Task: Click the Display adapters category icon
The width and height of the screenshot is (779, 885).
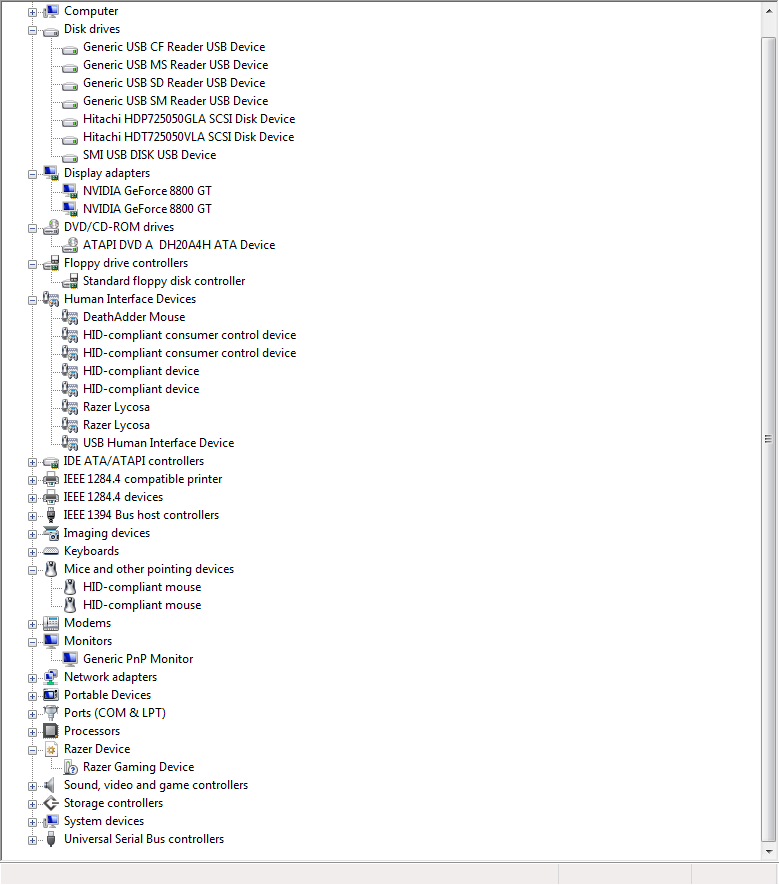Action: coord(51,173)
